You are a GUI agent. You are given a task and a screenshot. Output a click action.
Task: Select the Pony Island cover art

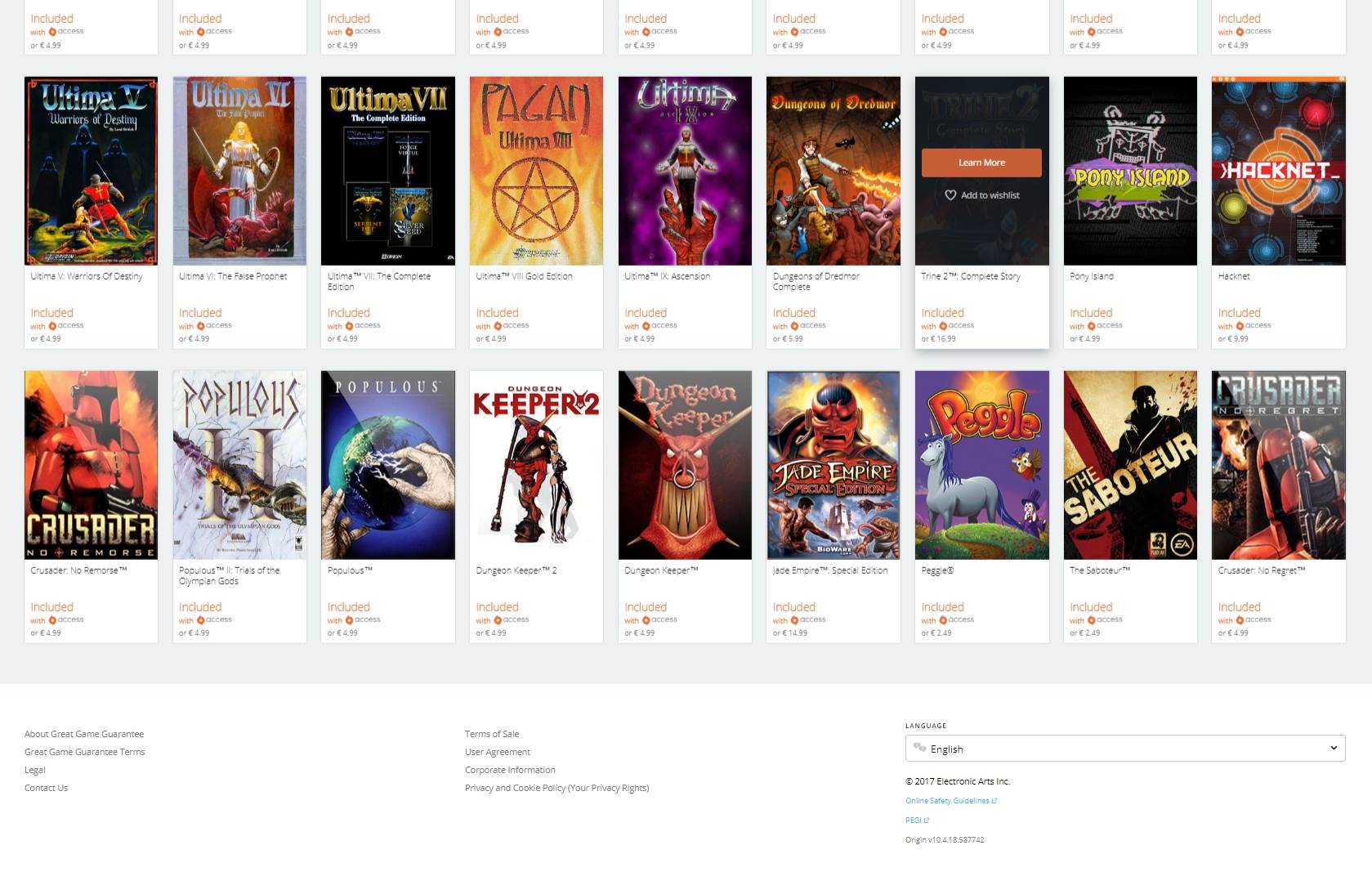pyautogui.click(x=1130, y=171)
